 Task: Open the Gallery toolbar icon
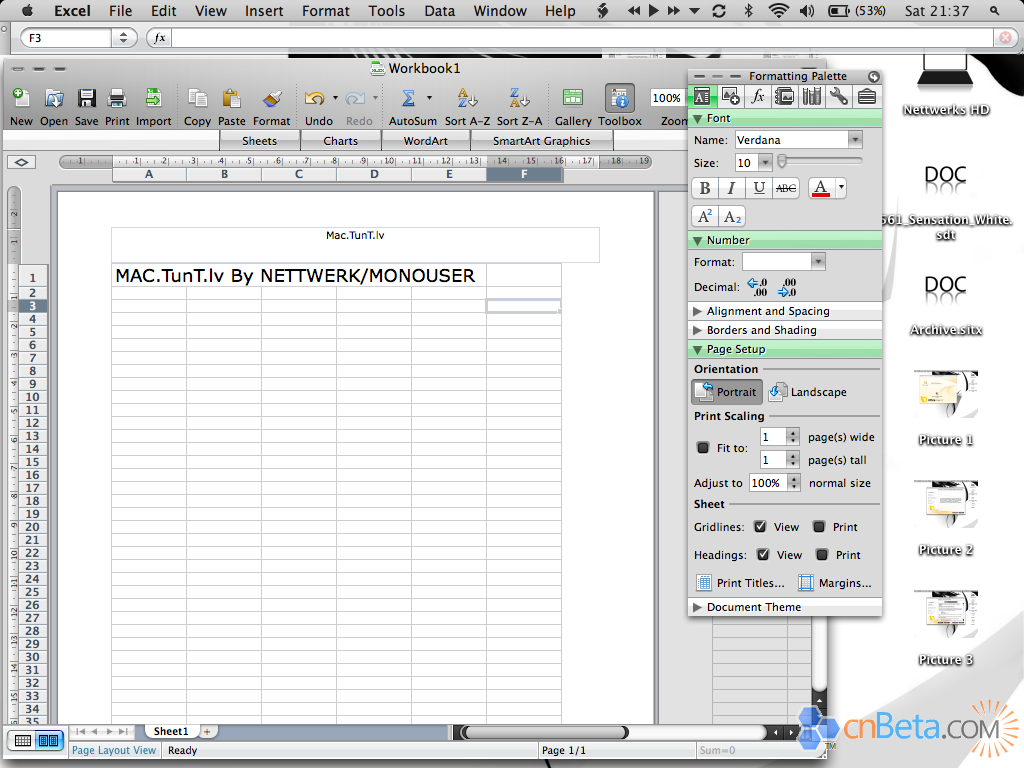pos(573,98)
